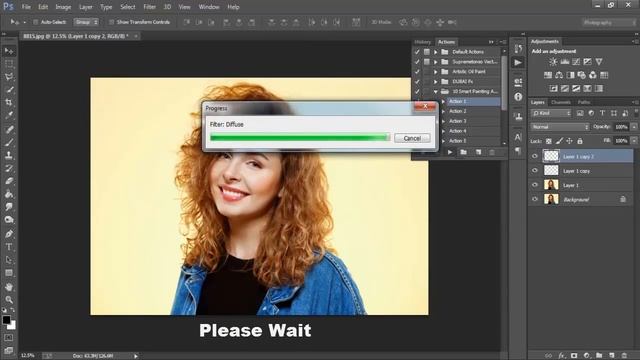
Task: Click the Vibrance adjustment icon
Action: coord(599,62)
